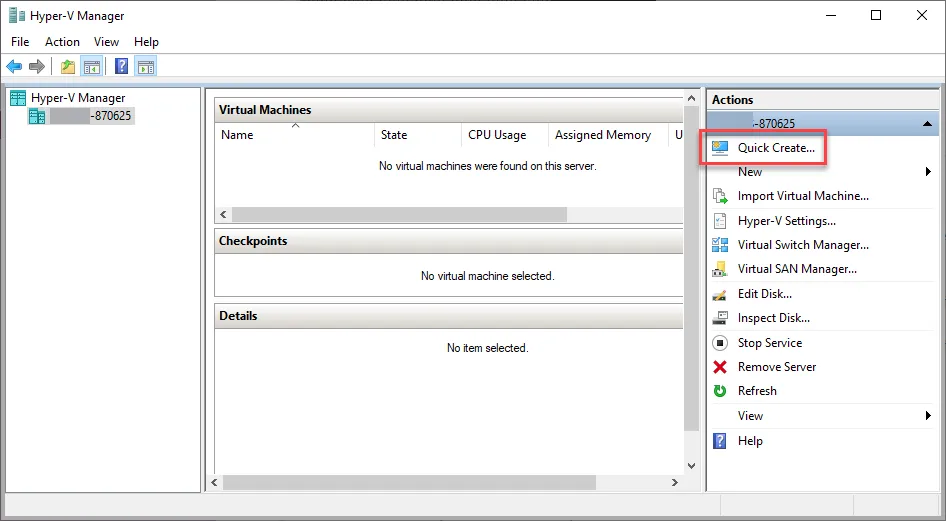Expand the View submenu arrow in Actions
946x521 pixels.
point(929,415)
